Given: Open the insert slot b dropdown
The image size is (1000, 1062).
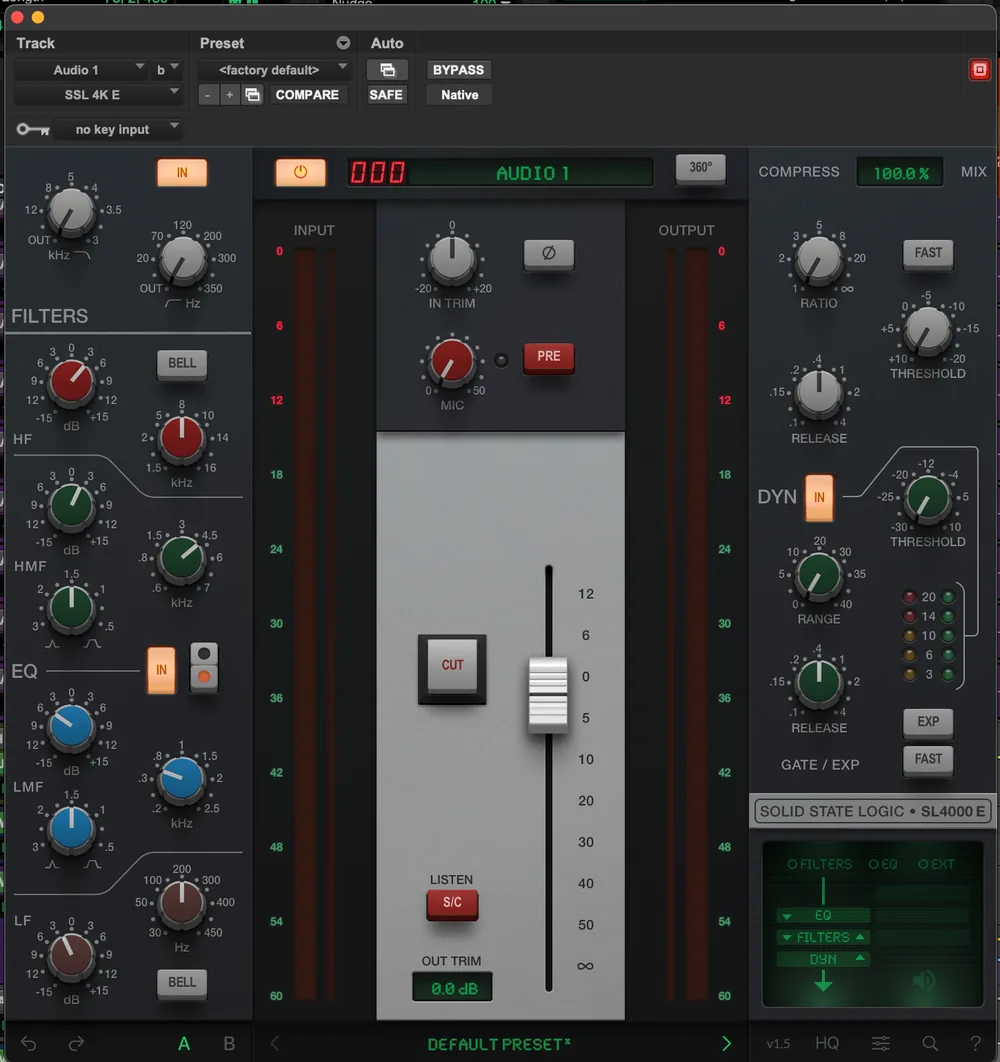Looking at the screenshot, I should pyautogui.click(x=167, y=70).
